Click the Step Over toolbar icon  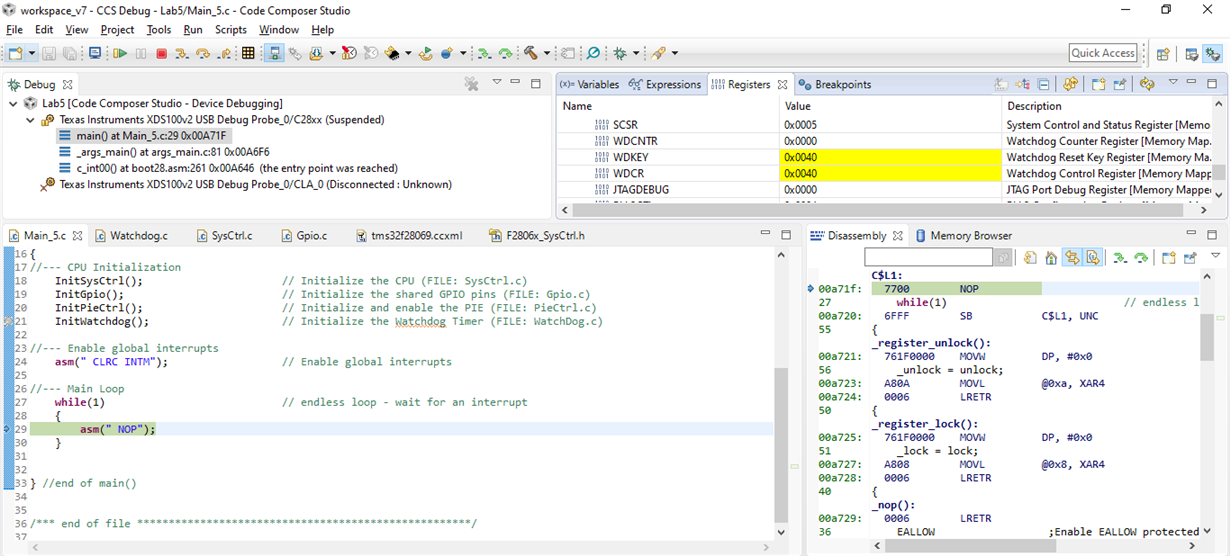203,53
